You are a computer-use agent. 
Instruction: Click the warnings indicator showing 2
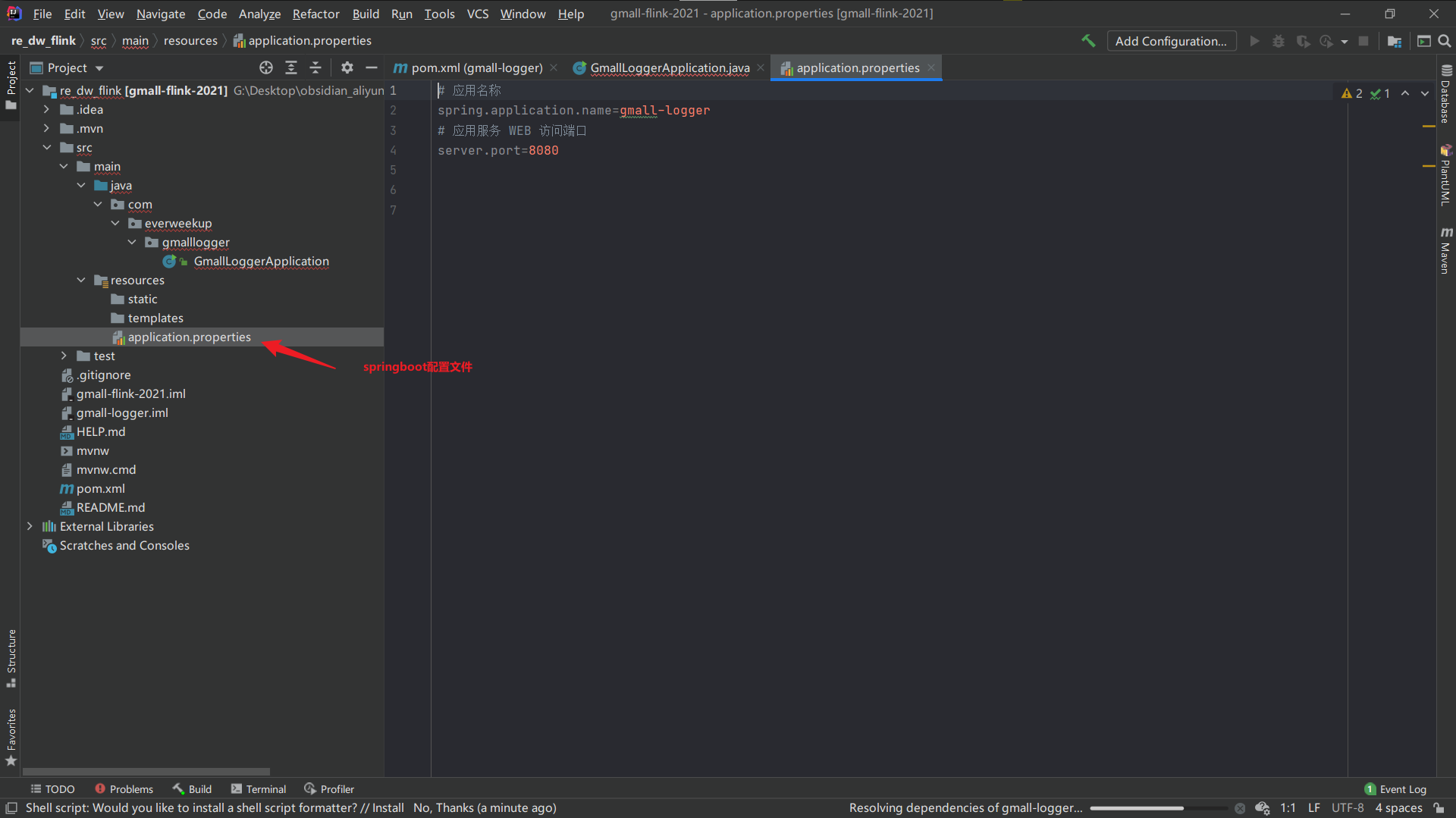[1352, 93]
